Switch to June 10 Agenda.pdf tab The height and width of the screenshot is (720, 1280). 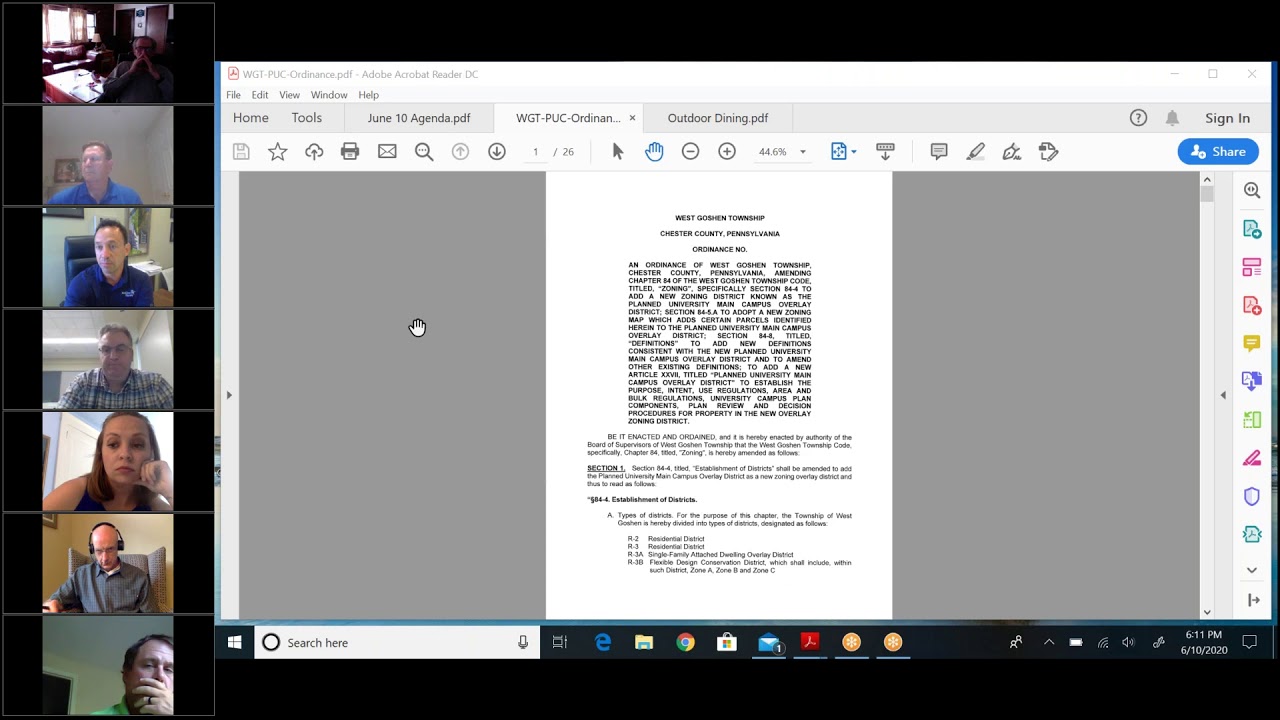click(419, 118)
